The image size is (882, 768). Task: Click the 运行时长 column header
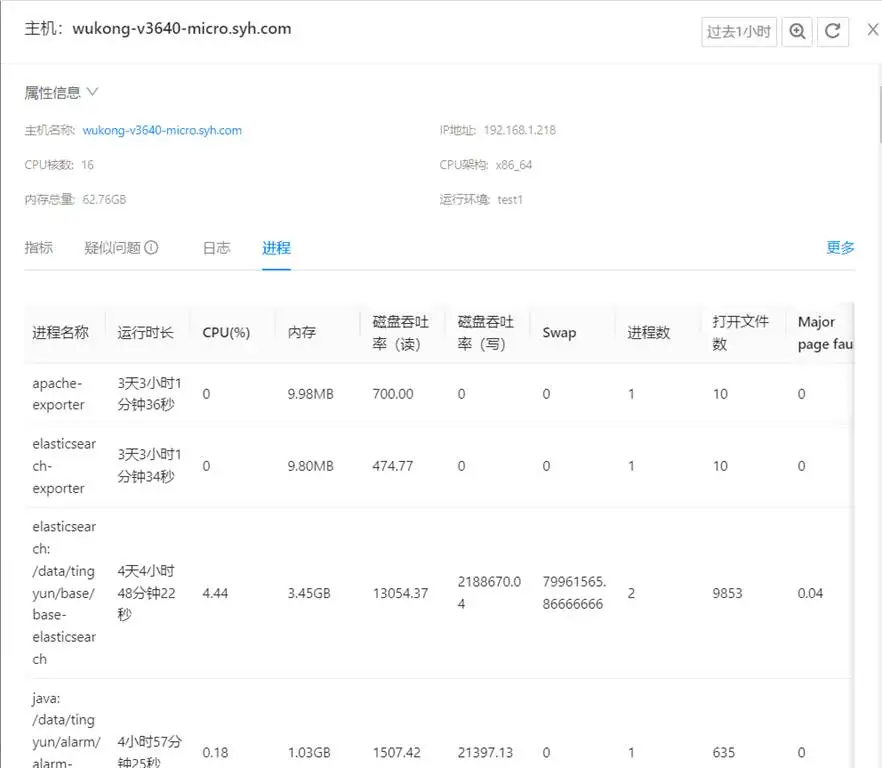click(145, 333)
